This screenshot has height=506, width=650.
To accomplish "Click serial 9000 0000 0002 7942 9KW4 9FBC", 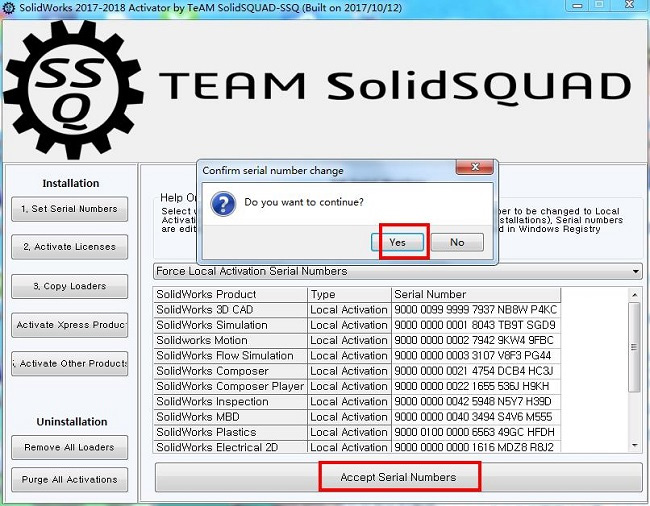I will click(476, 340).
